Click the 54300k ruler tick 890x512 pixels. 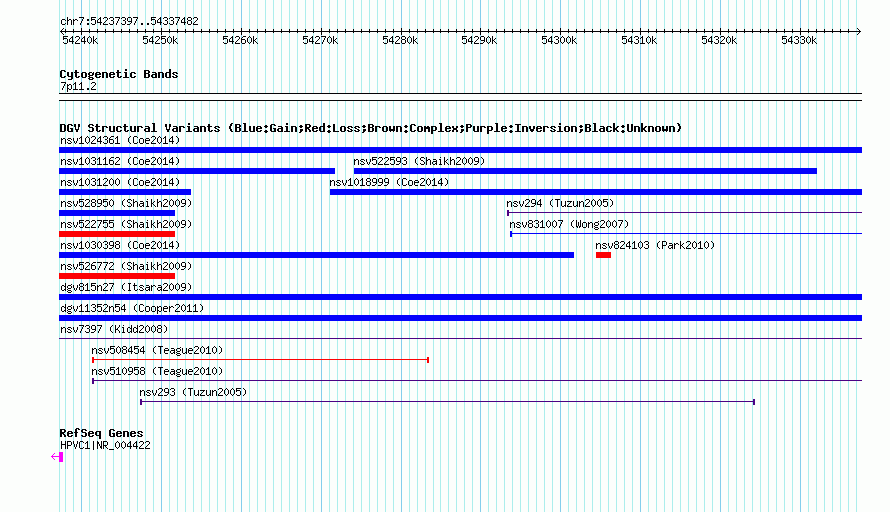[559, 40]
